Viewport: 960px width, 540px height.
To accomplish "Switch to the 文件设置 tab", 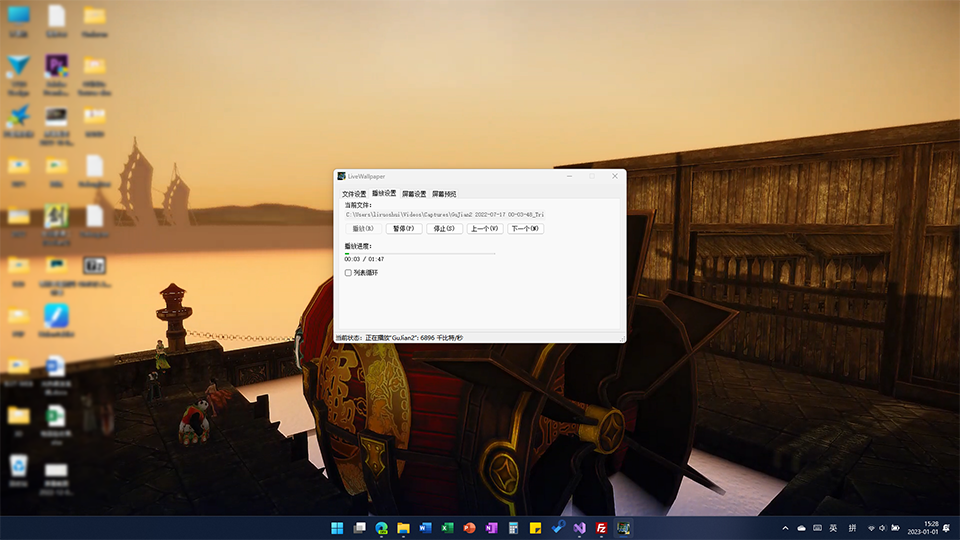I will click(x=354, y=194).
